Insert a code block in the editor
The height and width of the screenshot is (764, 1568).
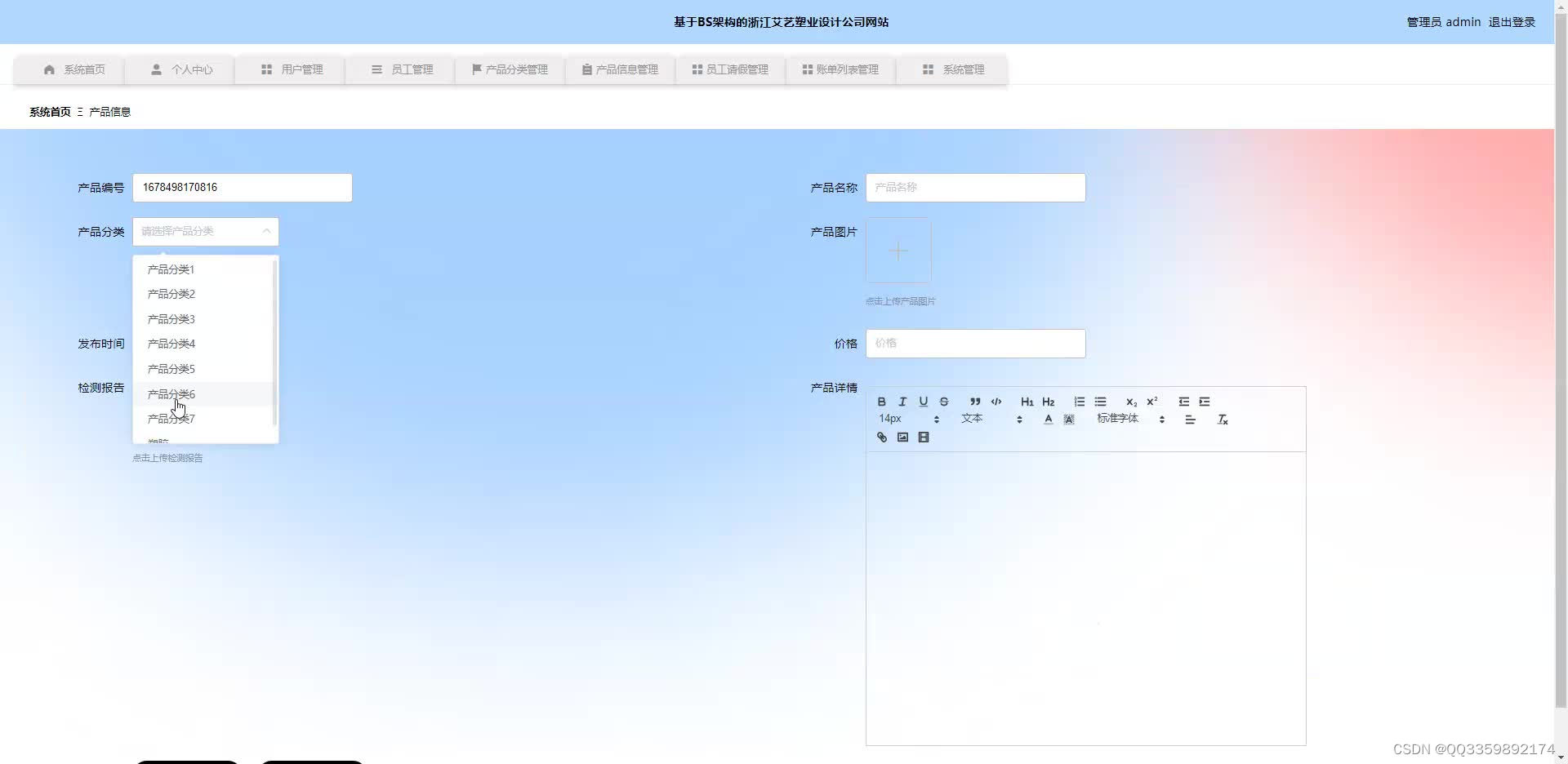click(996, 402)
